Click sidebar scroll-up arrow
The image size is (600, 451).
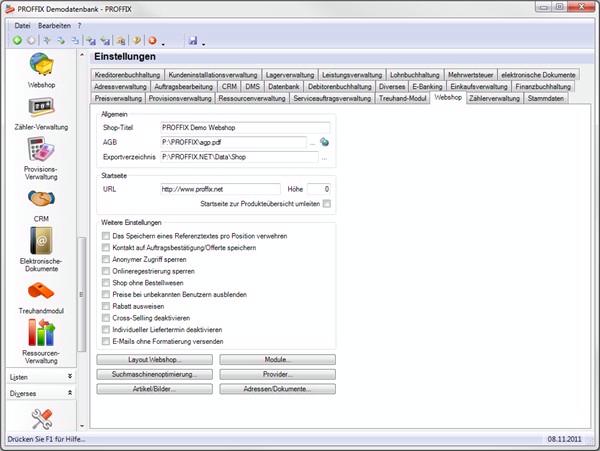pos(82,55)
